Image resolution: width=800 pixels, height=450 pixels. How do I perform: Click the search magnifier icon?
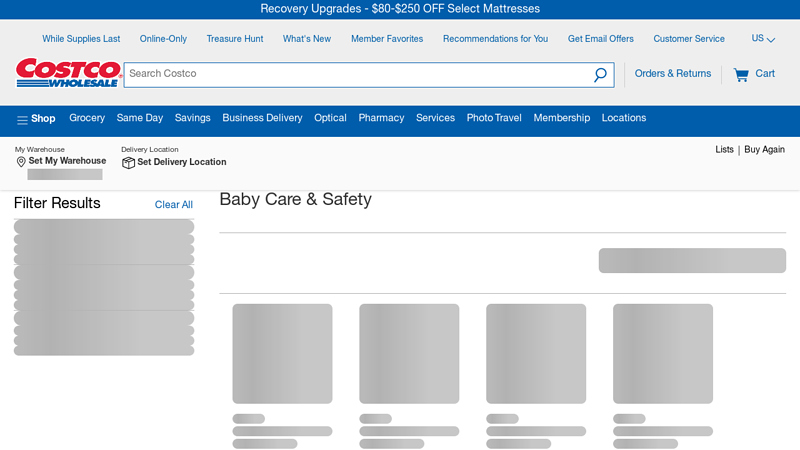[x=600, y=74]
